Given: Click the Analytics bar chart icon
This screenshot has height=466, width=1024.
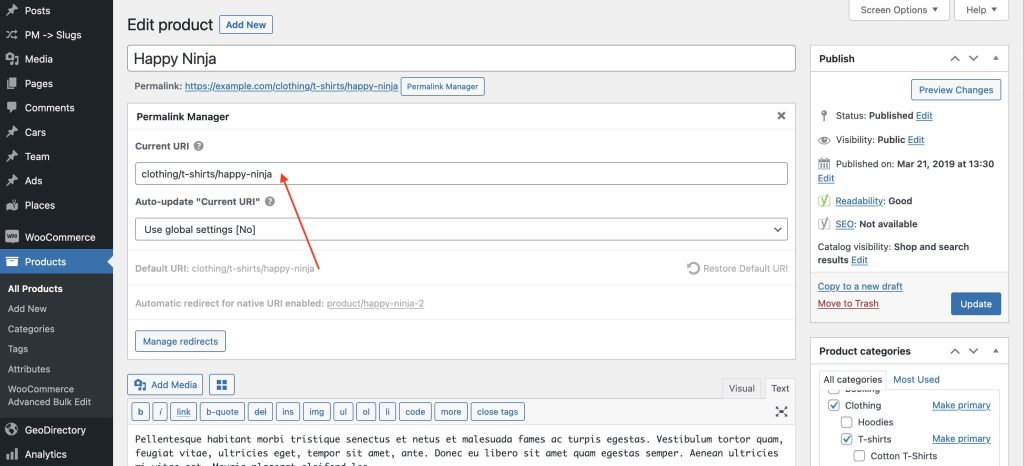Looking at the screenshot, I should (x=12, y=454).
